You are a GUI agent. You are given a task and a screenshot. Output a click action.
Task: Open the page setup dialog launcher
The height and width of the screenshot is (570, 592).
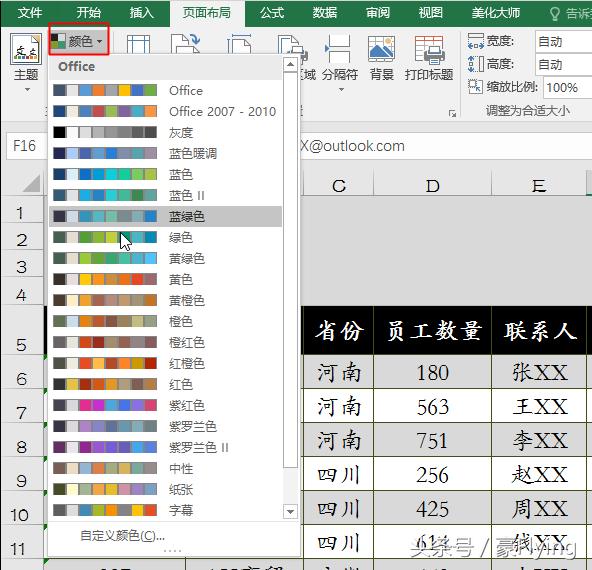coord(452,113)
